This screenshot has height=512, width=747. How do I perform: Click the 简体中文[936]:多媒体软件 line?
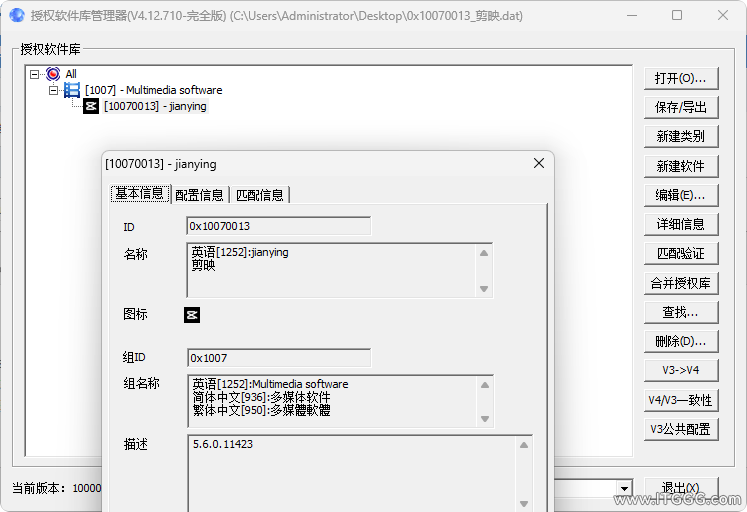point(262,397)
